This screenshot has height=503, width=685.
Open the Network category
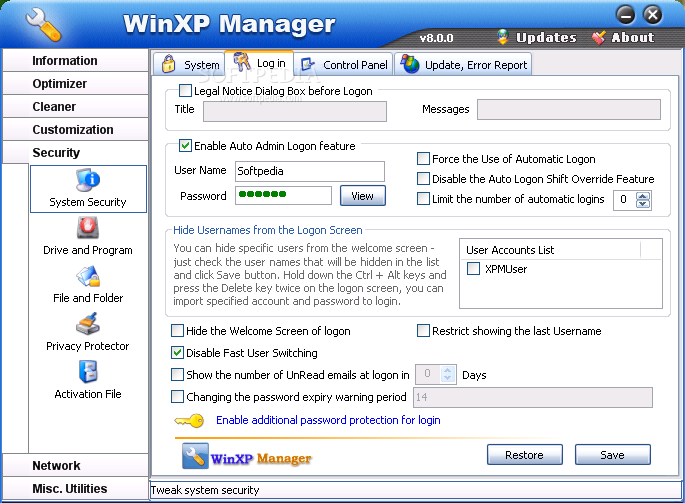click(x=75, y=465)
